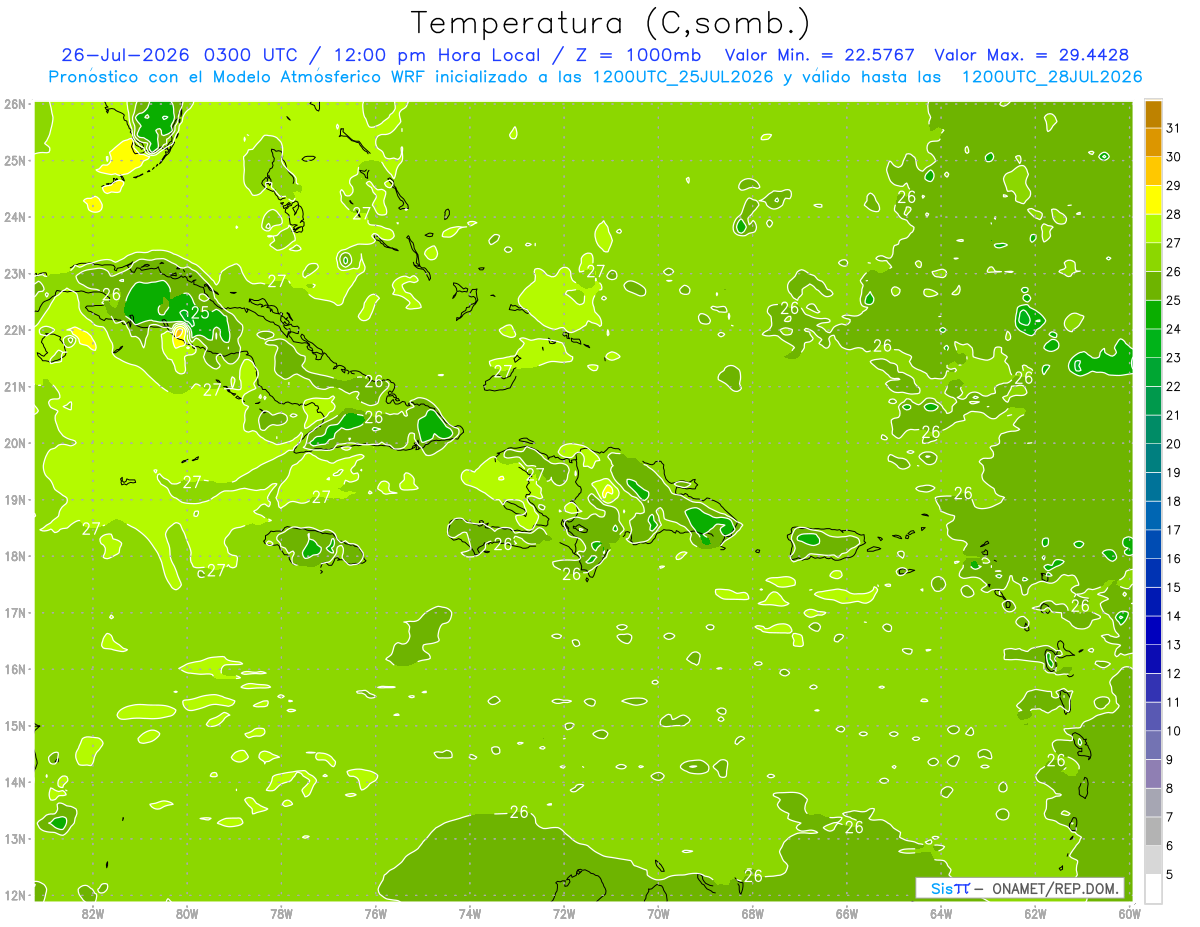The width and height of the screenshot is (1200, 927).
Task: Click the '80W' longitude axis label
Action: point(186,914)
